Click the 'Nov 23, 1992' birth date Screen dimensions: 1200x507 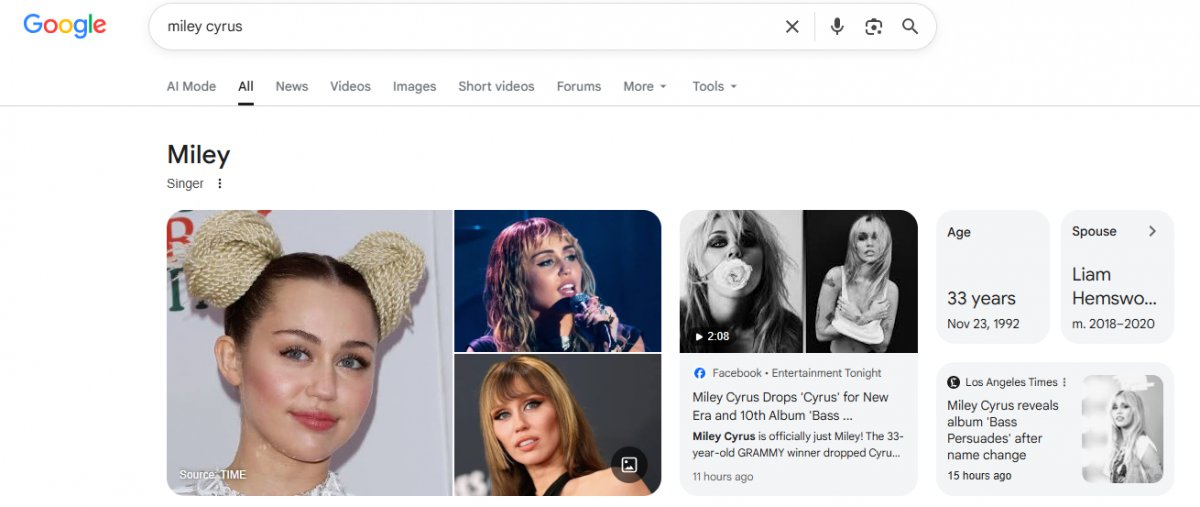[x=982, y=324]
